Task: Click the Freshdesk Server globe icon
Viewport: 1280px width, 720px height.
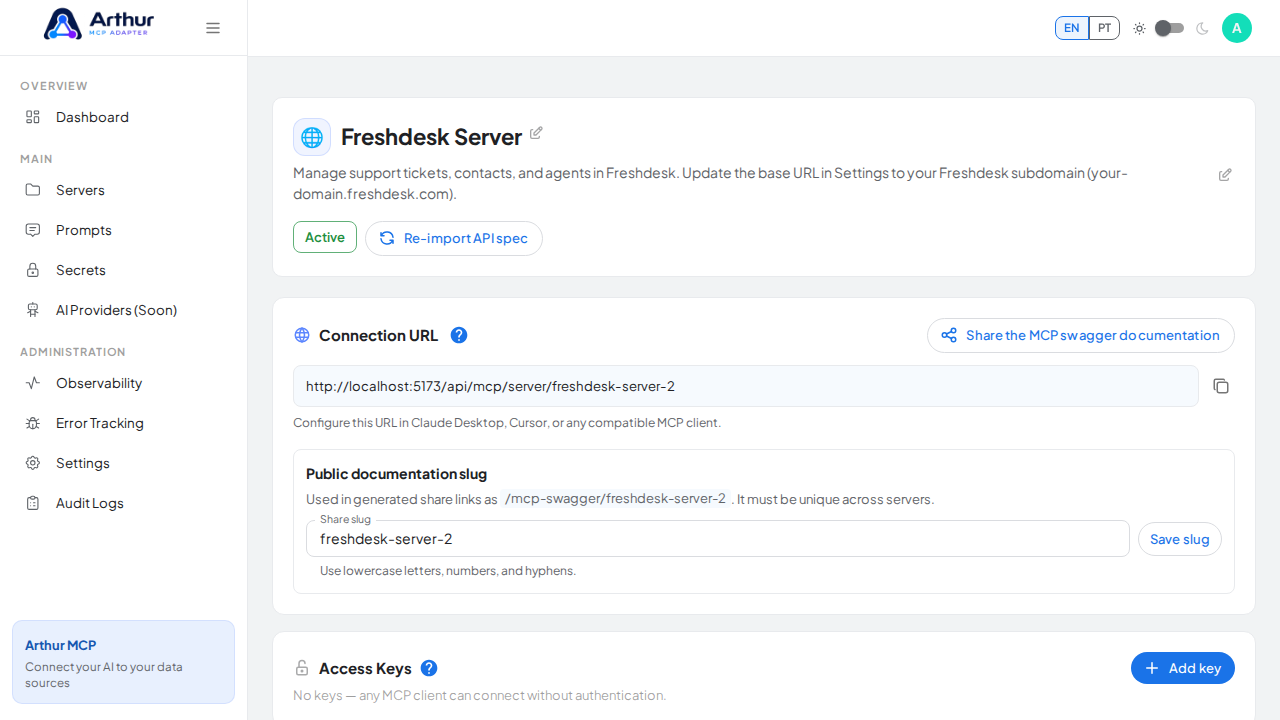Action: pyautogui.click(x=312, y=137)
